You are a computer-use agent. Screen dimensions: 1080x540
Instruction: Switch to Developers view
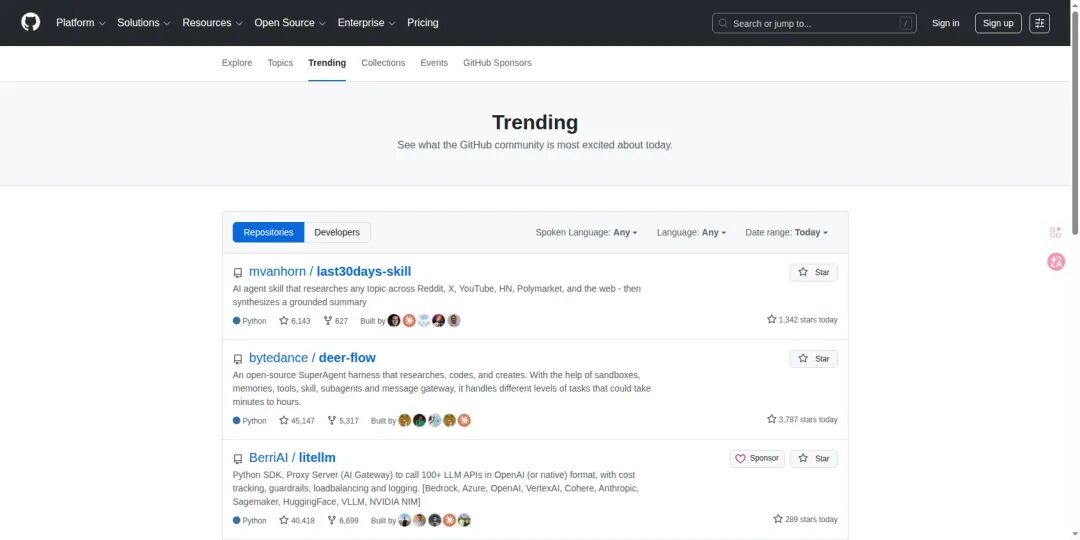coord(337,233)
